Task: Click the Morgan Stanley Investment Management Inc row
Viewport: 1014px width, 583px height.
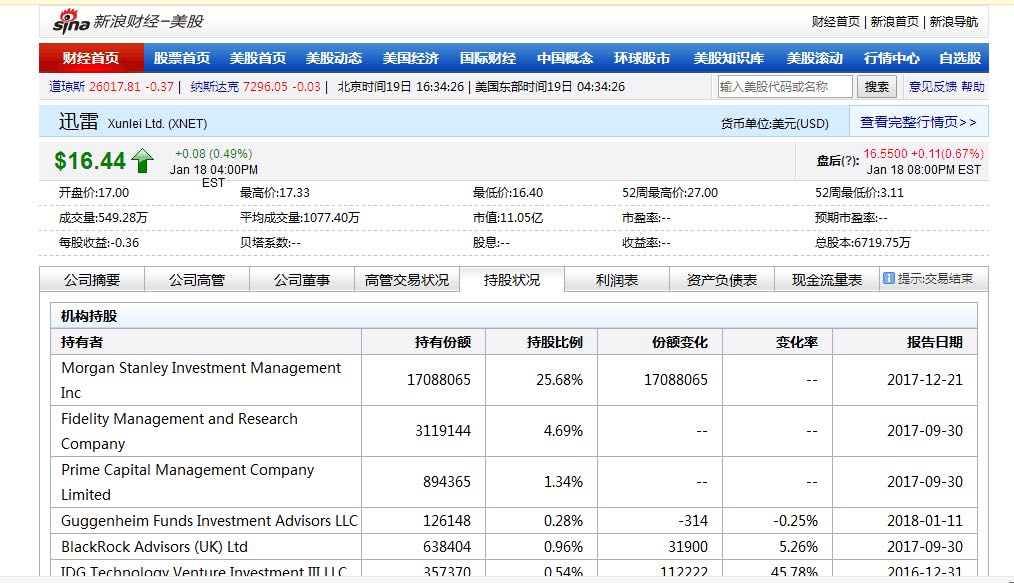Action: (514, 380)
